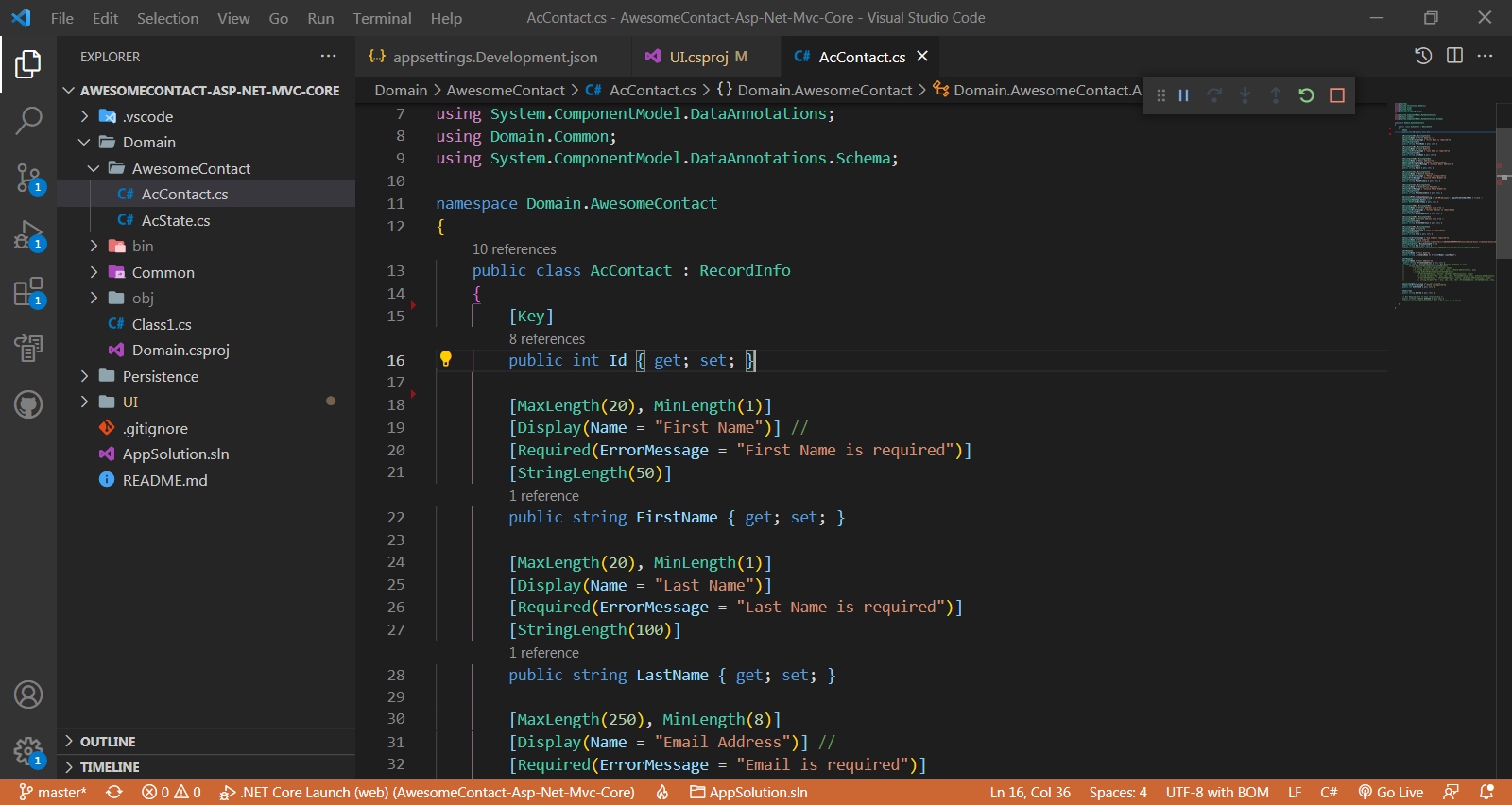Change encoding UTF-8 with BOM
1512x805 pixels.
[x=1217, y=792]
